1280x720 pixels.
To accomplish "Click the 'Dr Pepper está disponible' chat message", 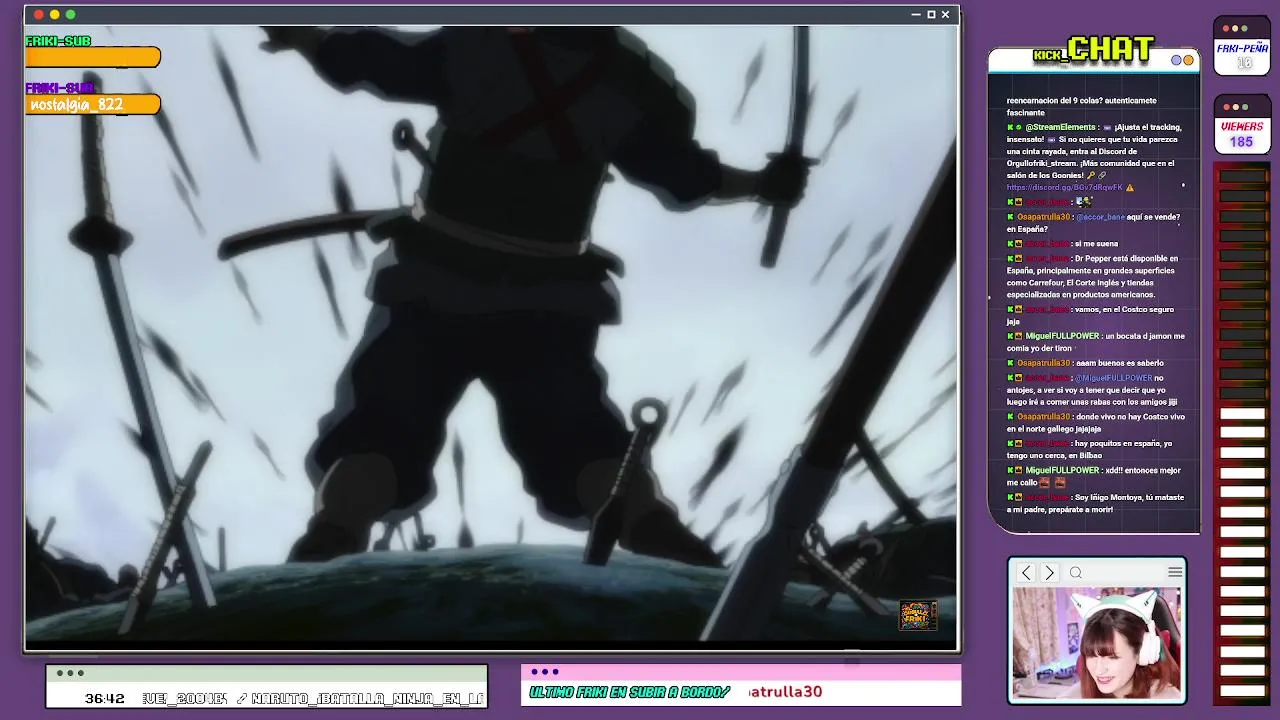I will click(x=1093, y=276).
